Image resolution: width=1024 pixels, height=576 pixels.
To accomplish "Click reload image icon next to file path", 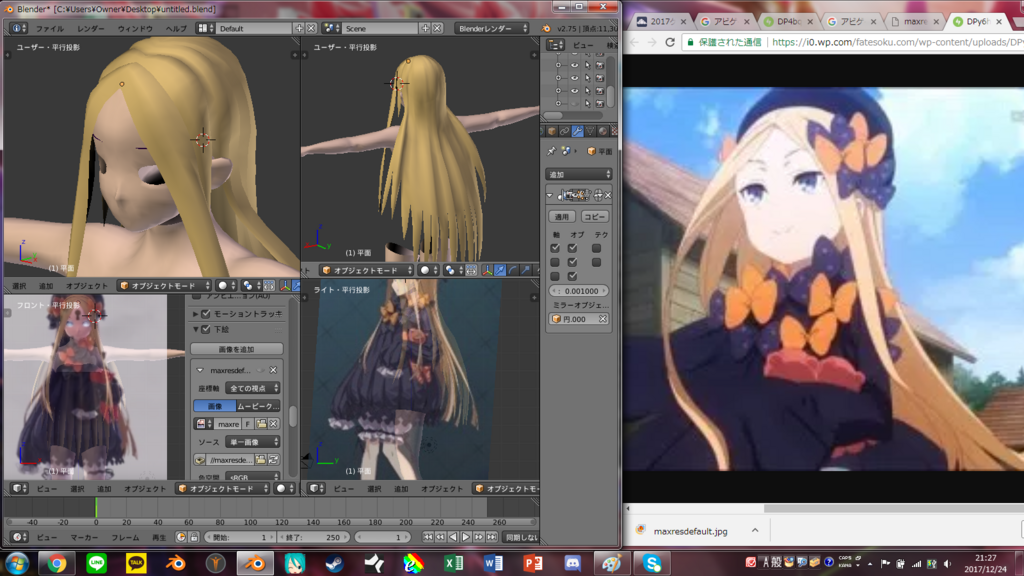I will (274, 460).
